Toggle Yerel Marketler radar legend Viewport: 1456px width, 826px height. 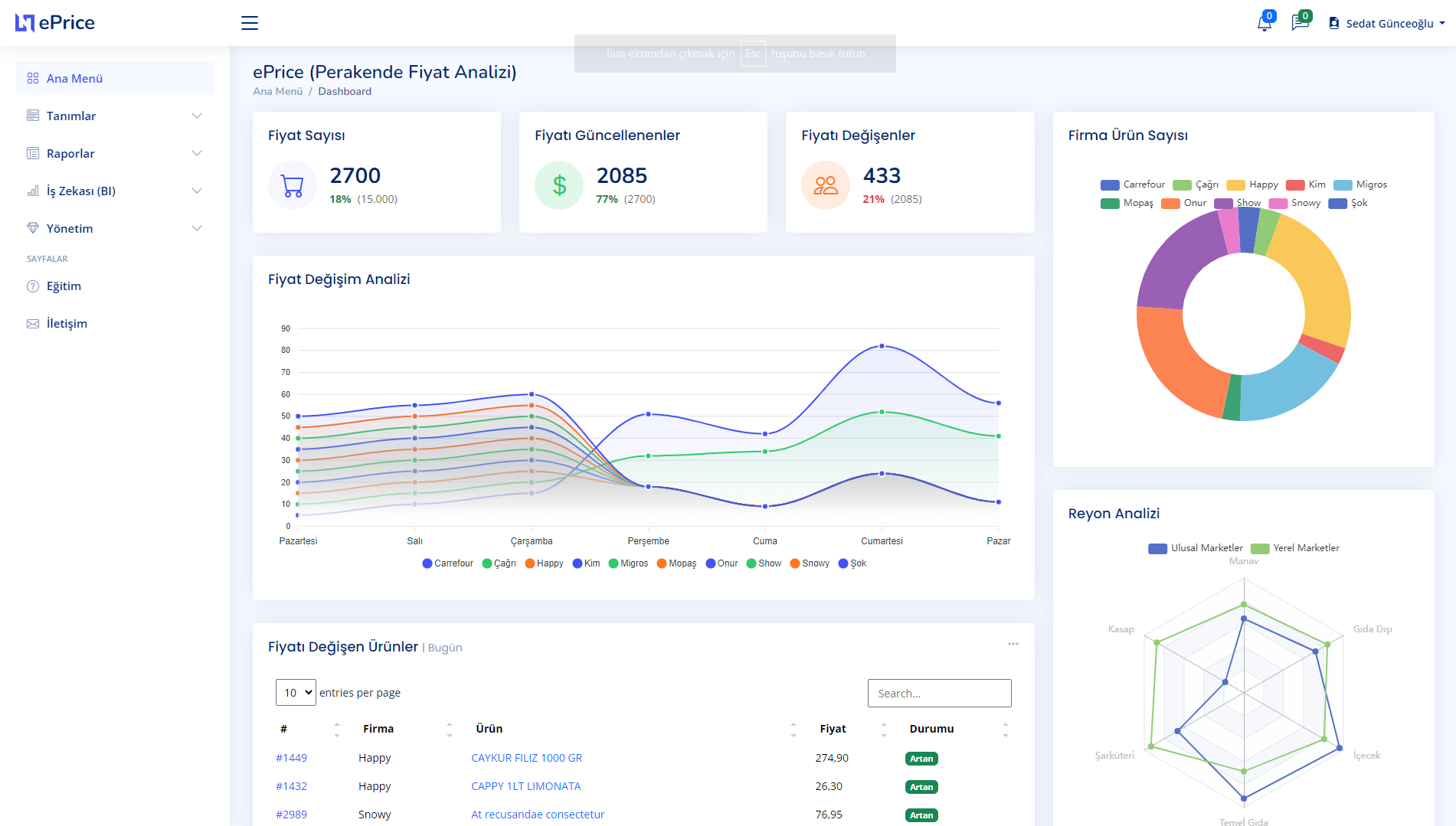pos(1295,548)
